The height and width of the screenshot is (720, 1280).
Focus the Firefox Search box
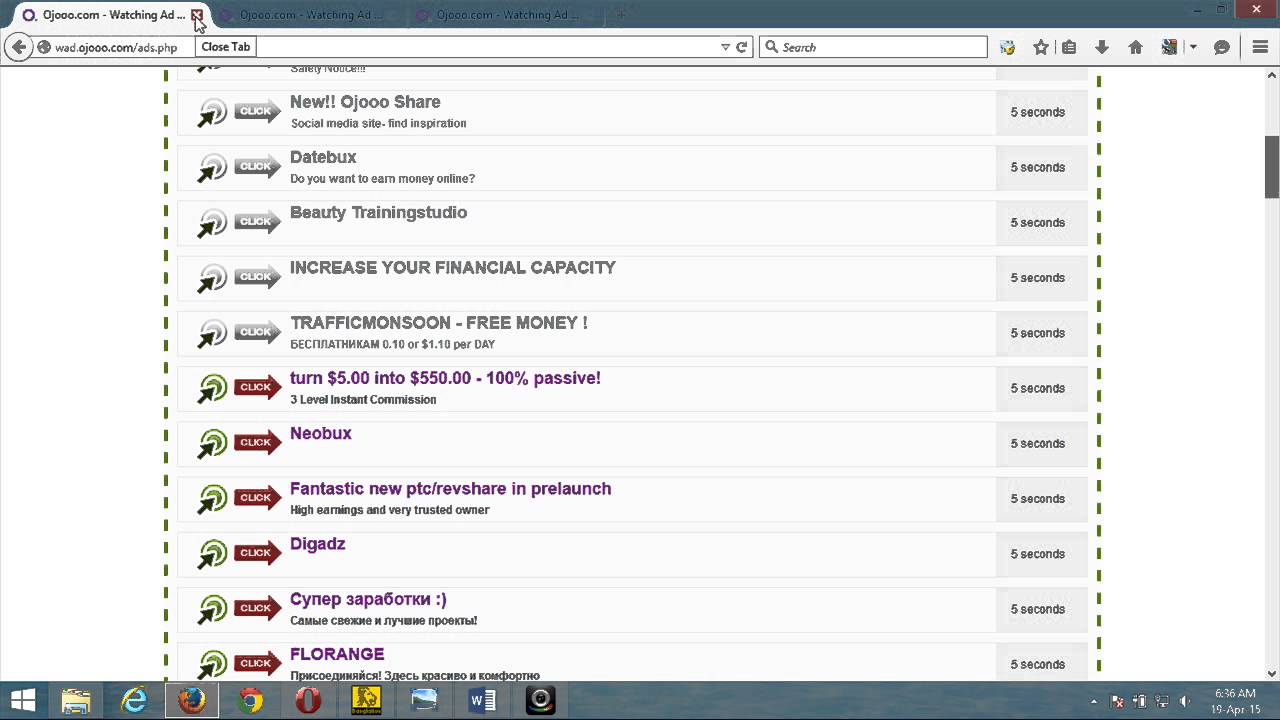click(873, 47)
